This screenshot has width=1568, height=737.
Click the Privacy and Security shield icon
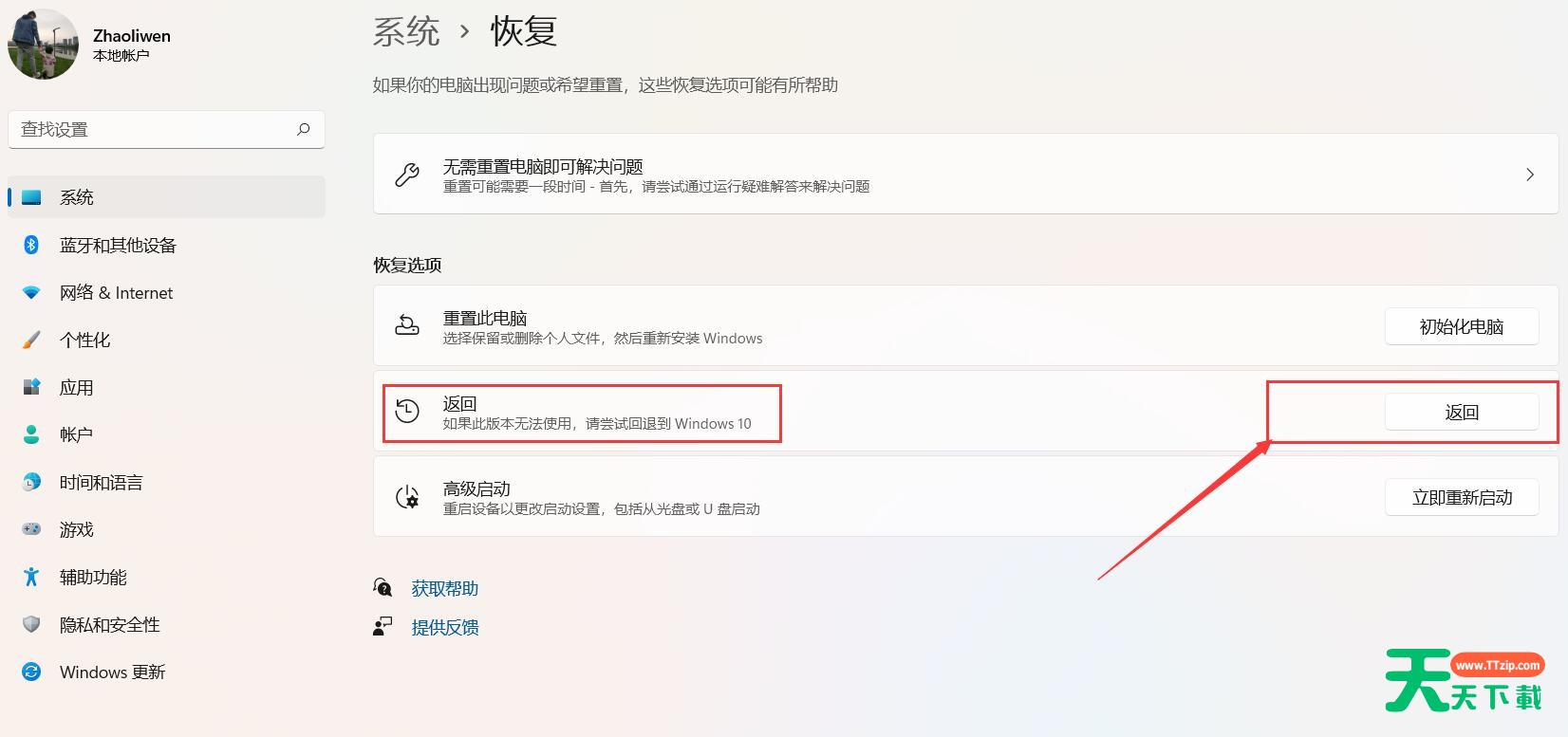pos(31,624)
